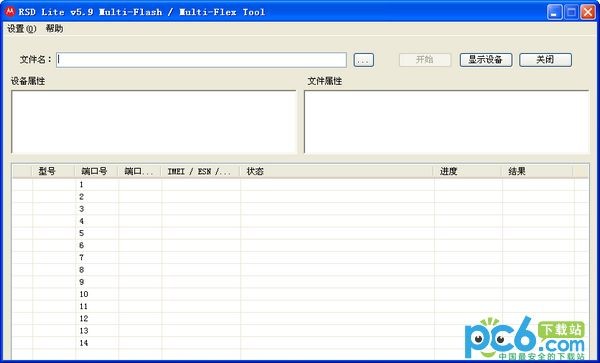Screen dimensions: 600x363
Task: Click the 端口号 column header
Action: 96,171
